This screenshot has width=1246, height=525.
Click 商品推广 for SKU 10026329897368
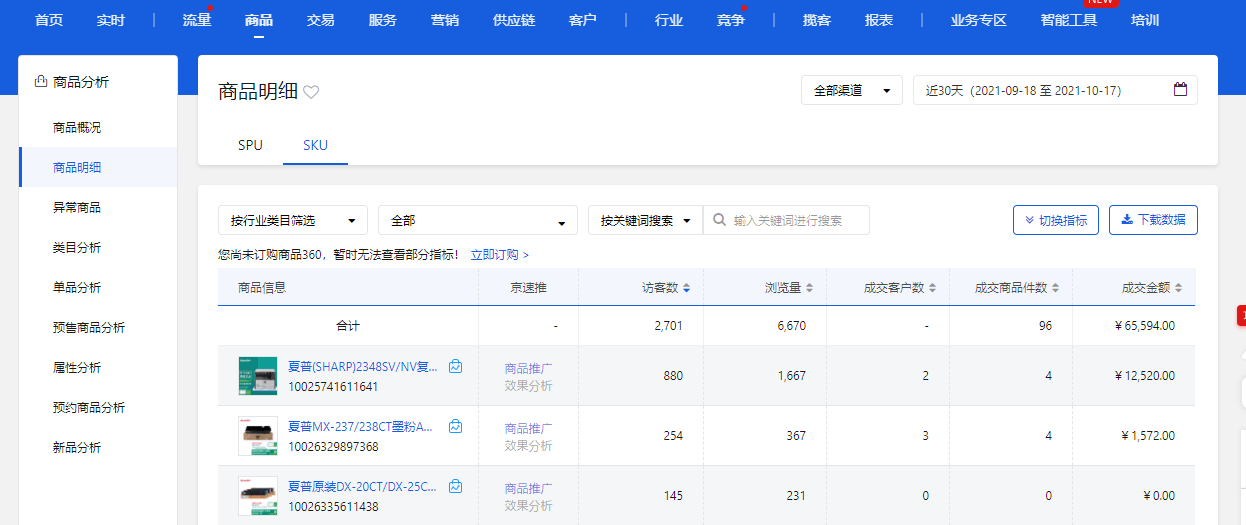coord(529,428)
